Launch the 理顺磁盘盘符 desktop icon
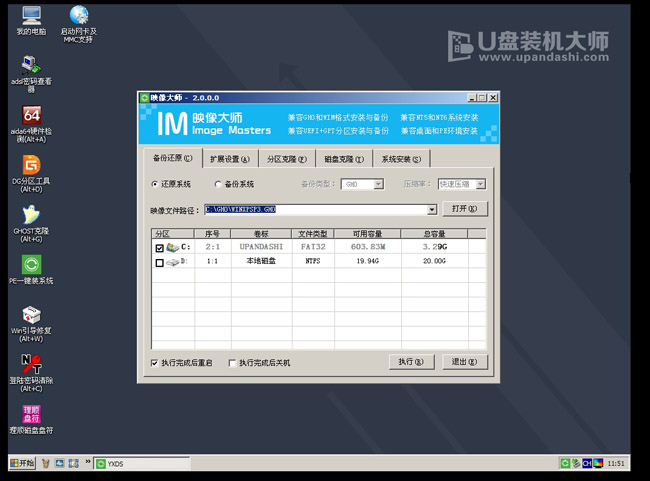Viewport: 650px width, 481px height. [x=32, y=419]
